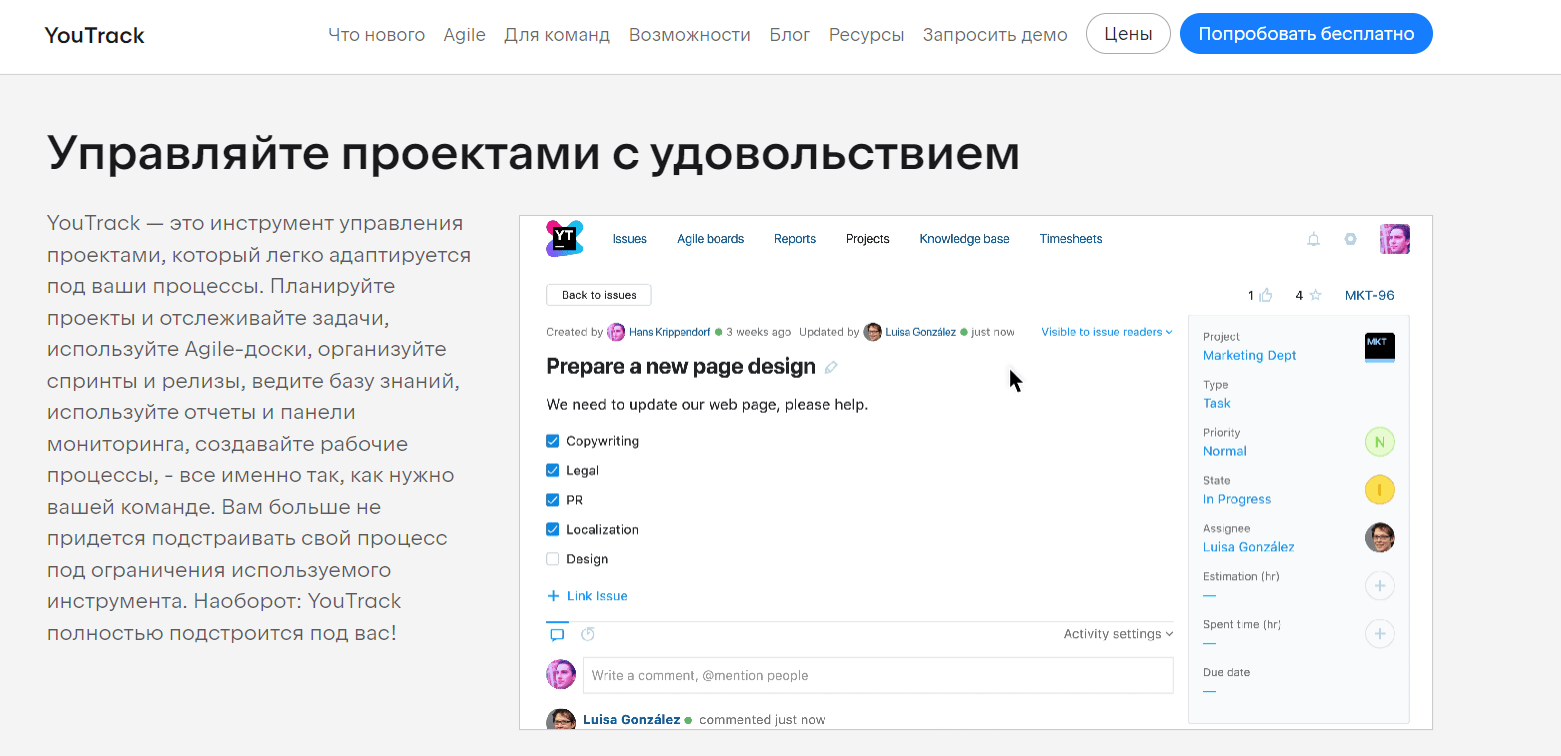Change Assignee Luisa González field

click(x=1249, y=547)
